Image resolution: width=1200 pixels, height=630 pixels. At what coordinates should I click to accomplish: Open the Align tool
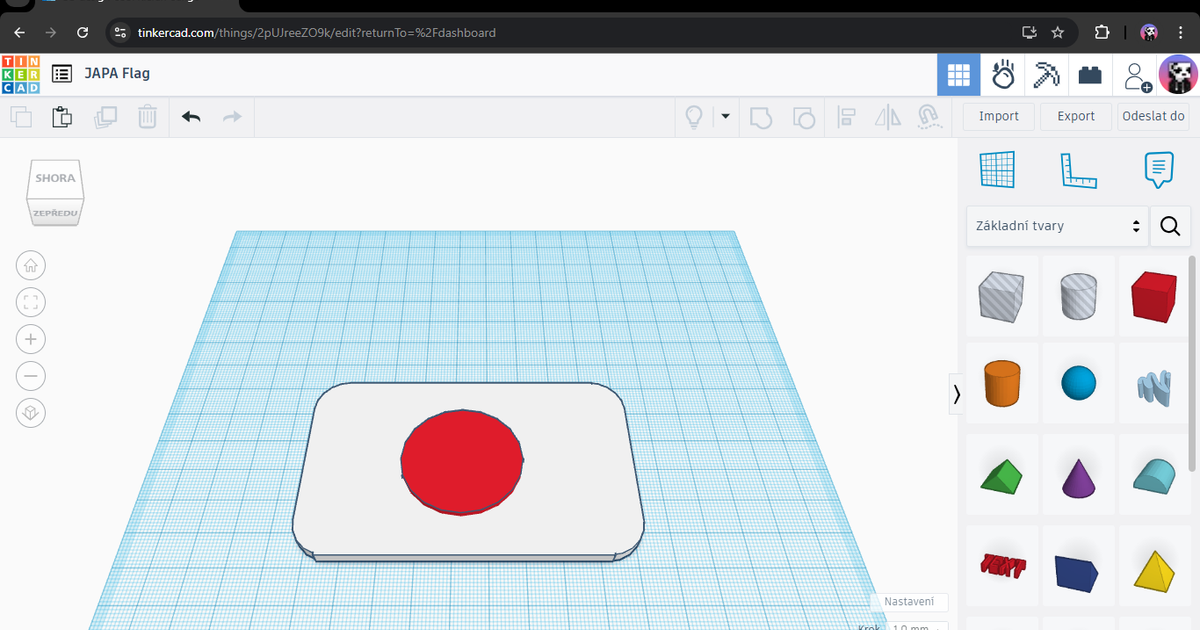pos(845,117)
